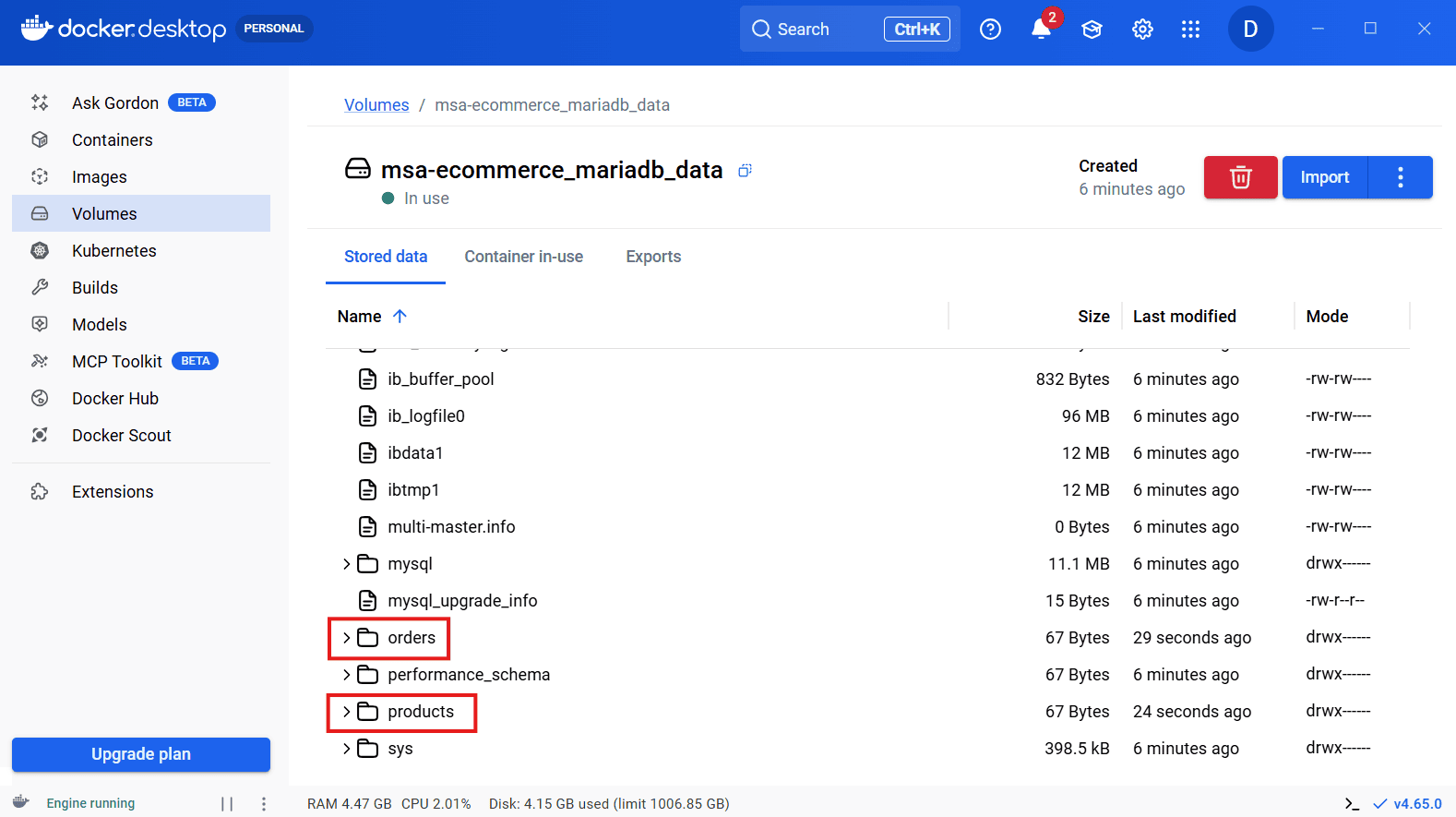Viewport: 1456px width, 817px height.
Task: Click the Containers cube icon
Action: click(x=40, y=139)
